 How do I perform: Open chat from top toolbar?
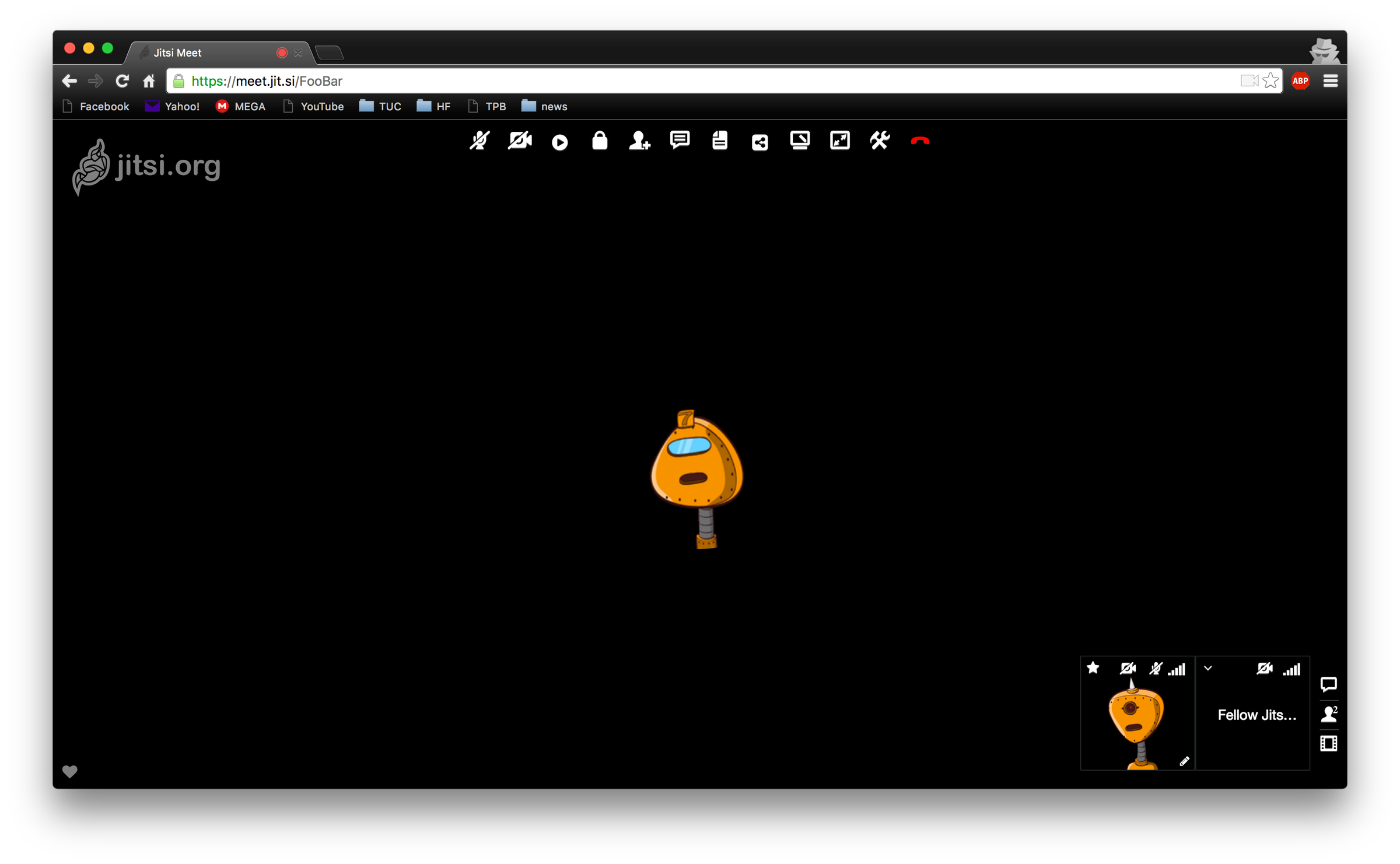pyautogui.click(x=680, y=141)
